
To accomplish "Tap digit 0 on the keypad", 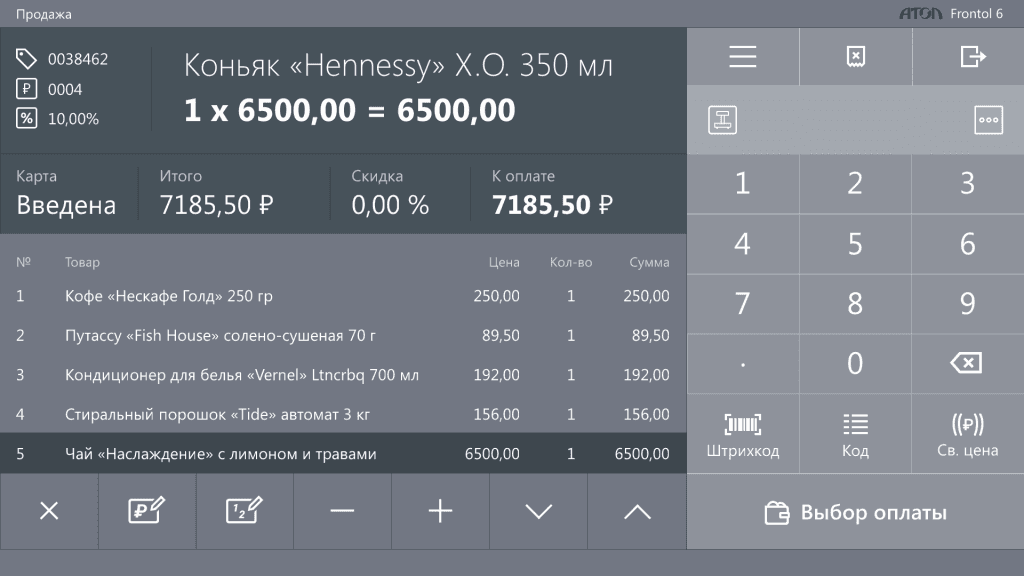I will pos(856,363).
